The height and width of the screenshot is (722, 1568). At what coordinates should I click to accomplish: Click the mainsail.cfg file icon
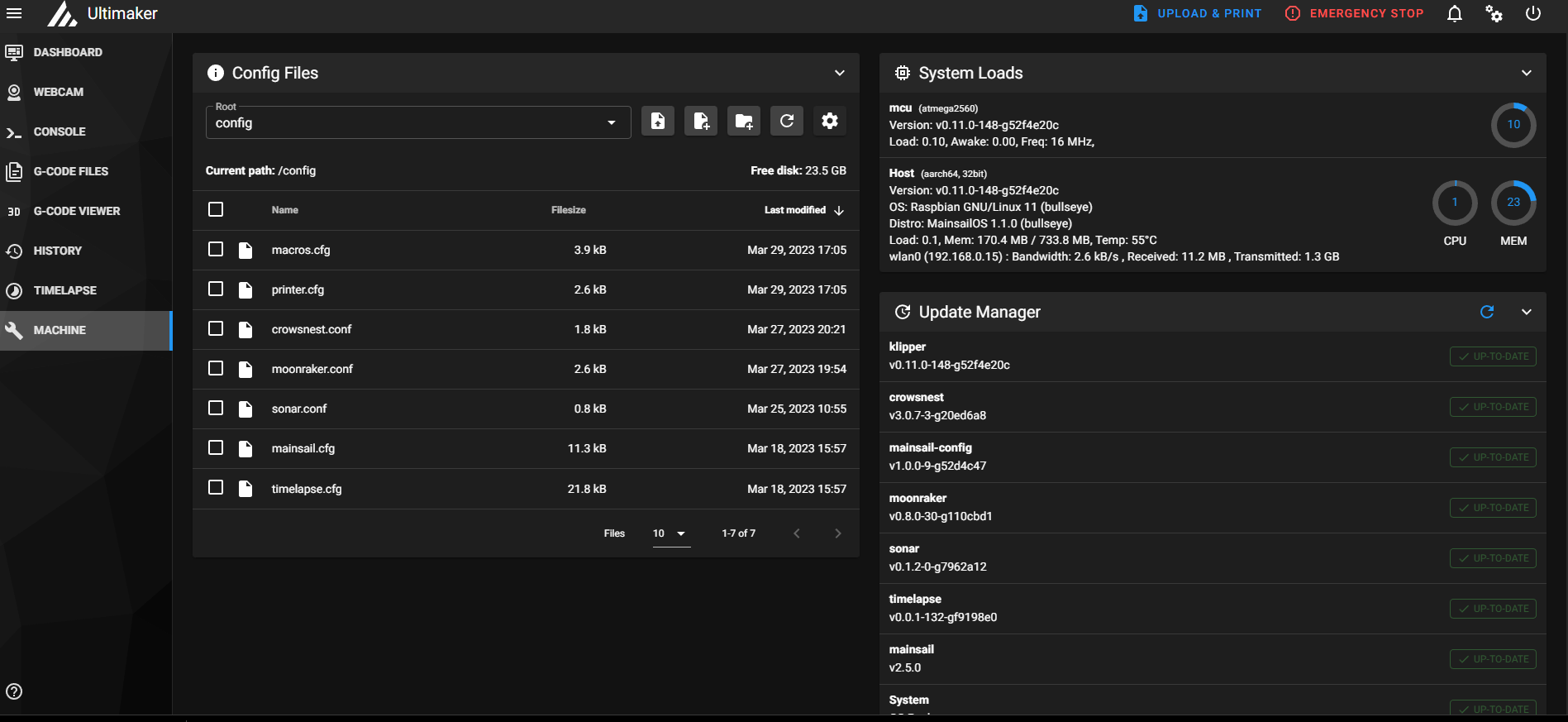(x=245, y=448)
